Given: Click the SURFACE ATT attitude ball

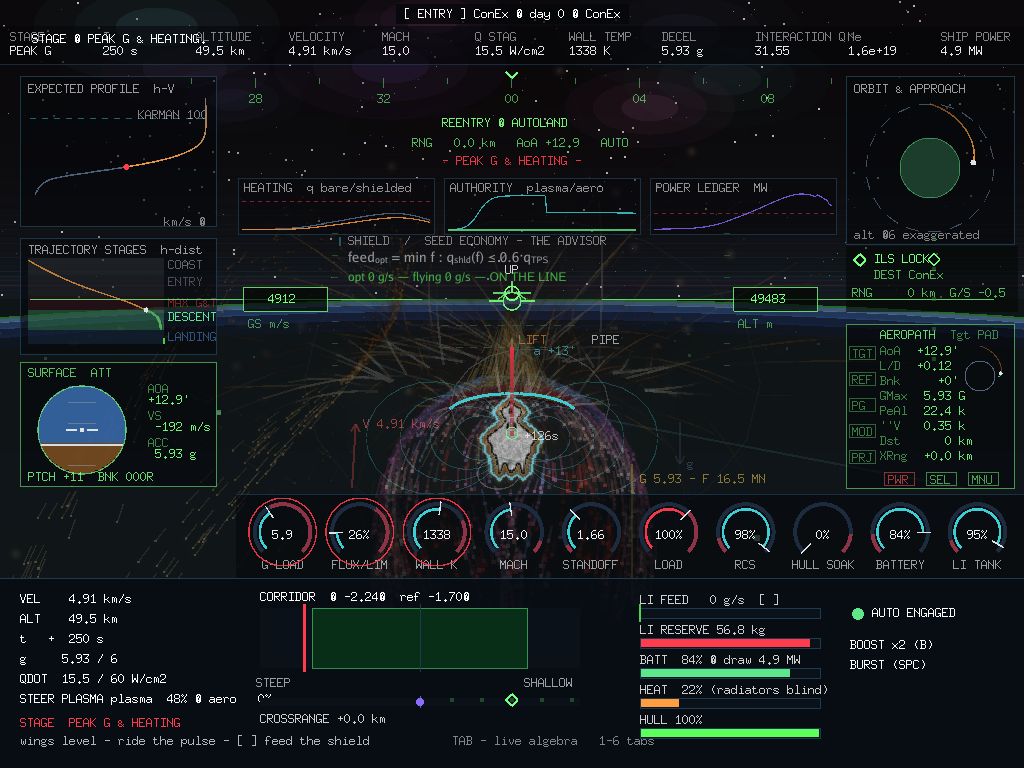Looking at the screenshot, I should click(x=82, y=429).
